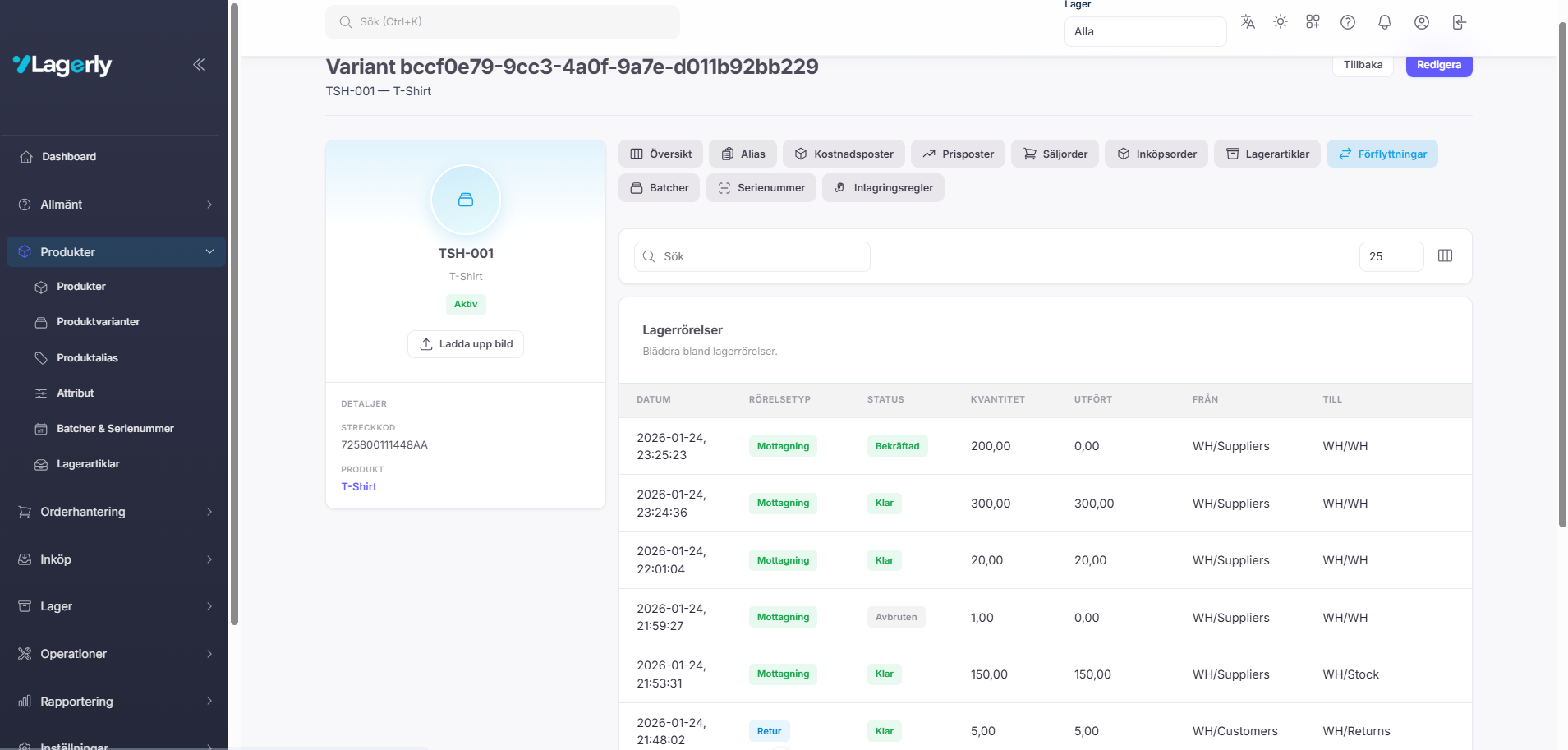This screenshot has height=750, width=1568.
Task: Open Produktvarianter in the sidebar
Action: 98,322
